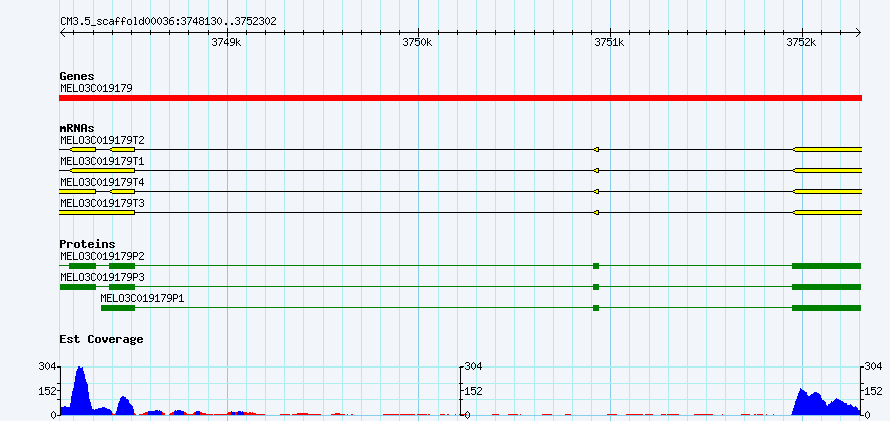Click the mRNAs track title
This screenshot has width=890, height=421.
coord(77,129)
